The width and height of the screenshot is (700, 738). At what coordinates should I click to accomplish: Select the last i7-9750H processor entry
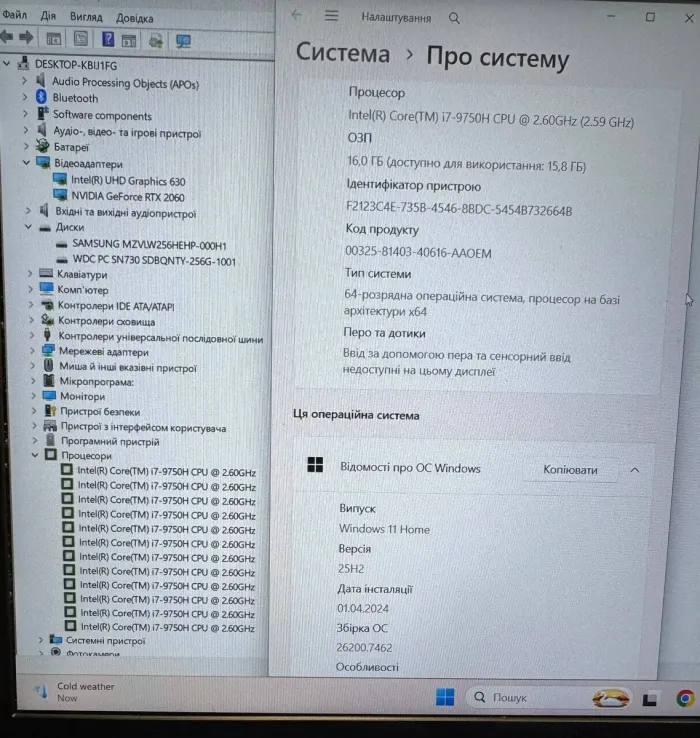pos(168,627)
